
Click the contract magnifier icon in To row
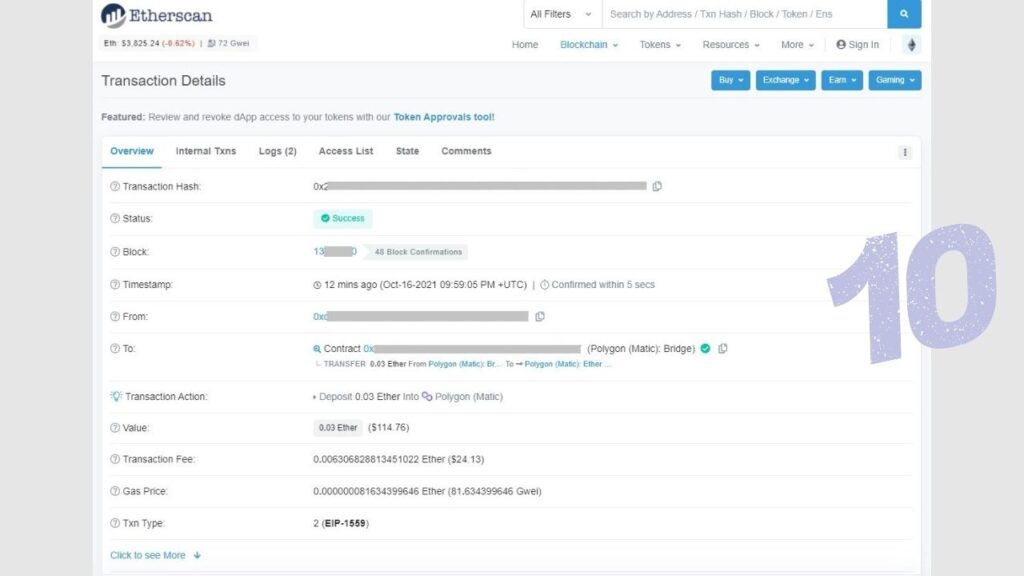[317, 349]
